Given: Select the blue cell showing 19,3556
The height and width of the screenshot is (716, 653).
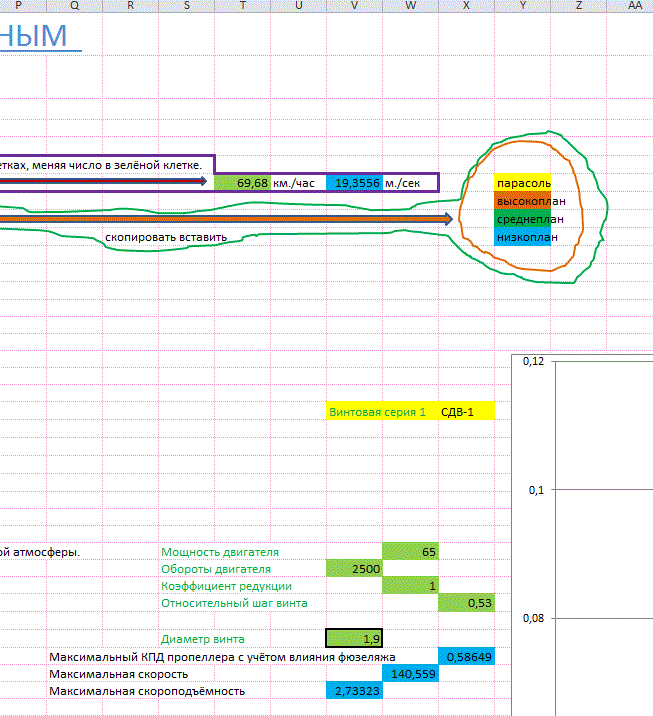Looking at the screenshot, I should point(354,183).
